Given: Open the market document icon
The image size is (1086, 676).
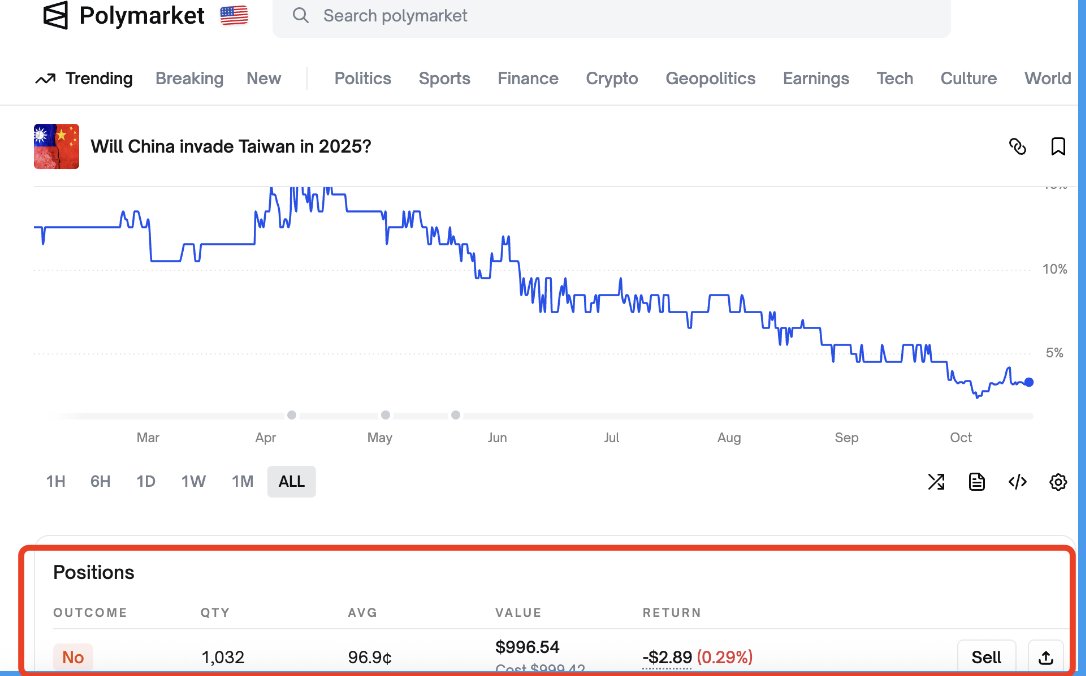Looking at the screenshot, I should 977,482.
